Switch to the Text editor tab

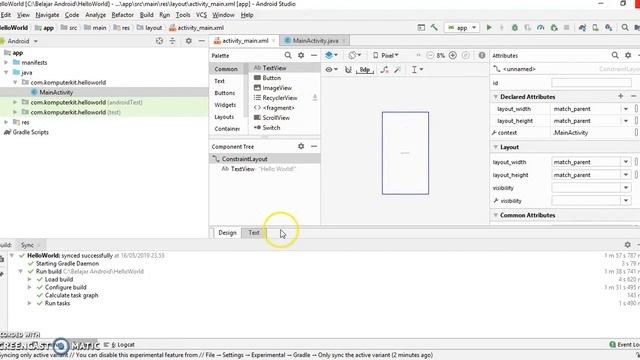[x=253, y=233]
